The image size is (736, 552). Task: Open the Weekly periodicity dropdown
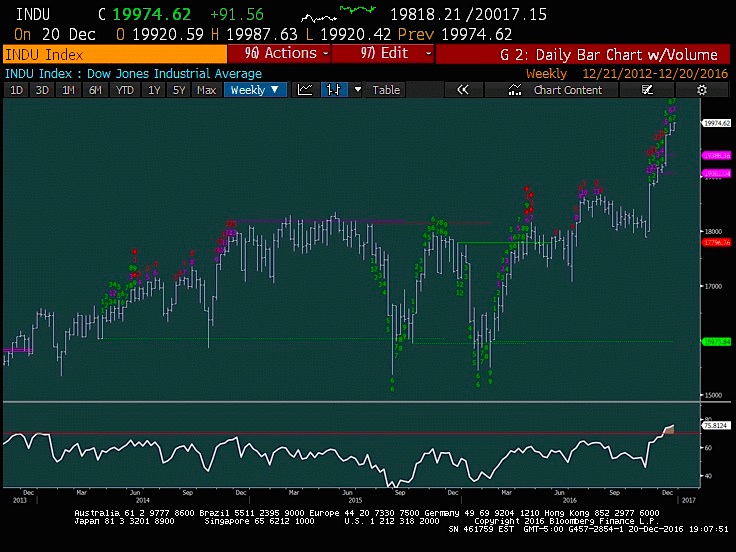[x=255, y=90]
